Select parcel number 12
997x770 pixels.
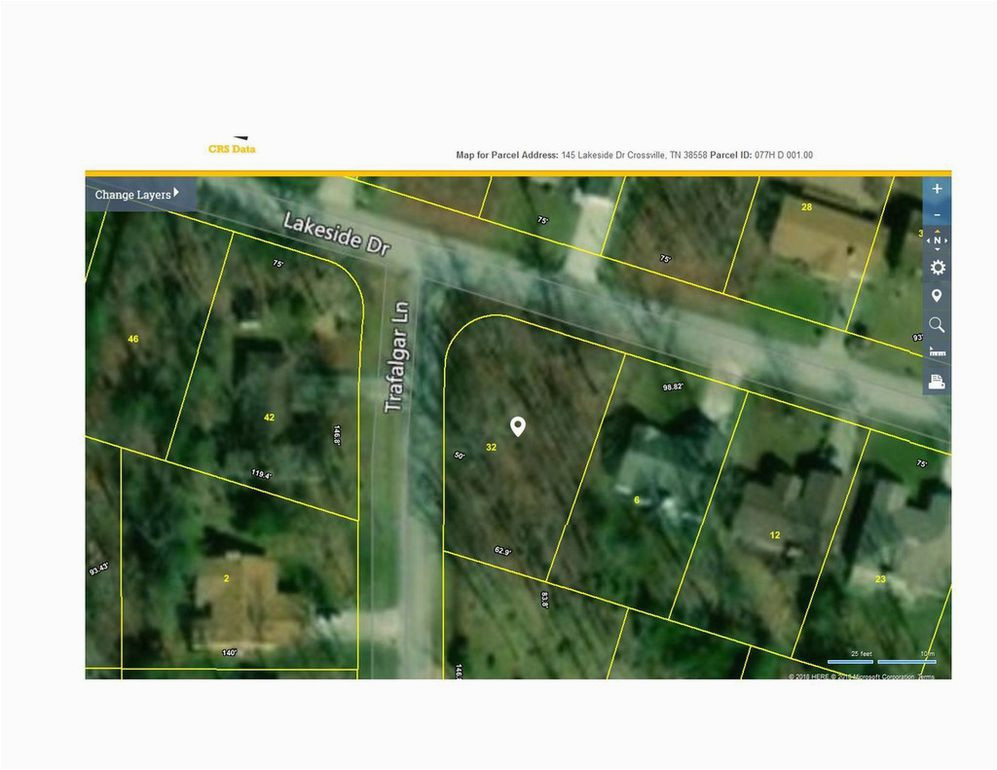click(x=774, y=535)
